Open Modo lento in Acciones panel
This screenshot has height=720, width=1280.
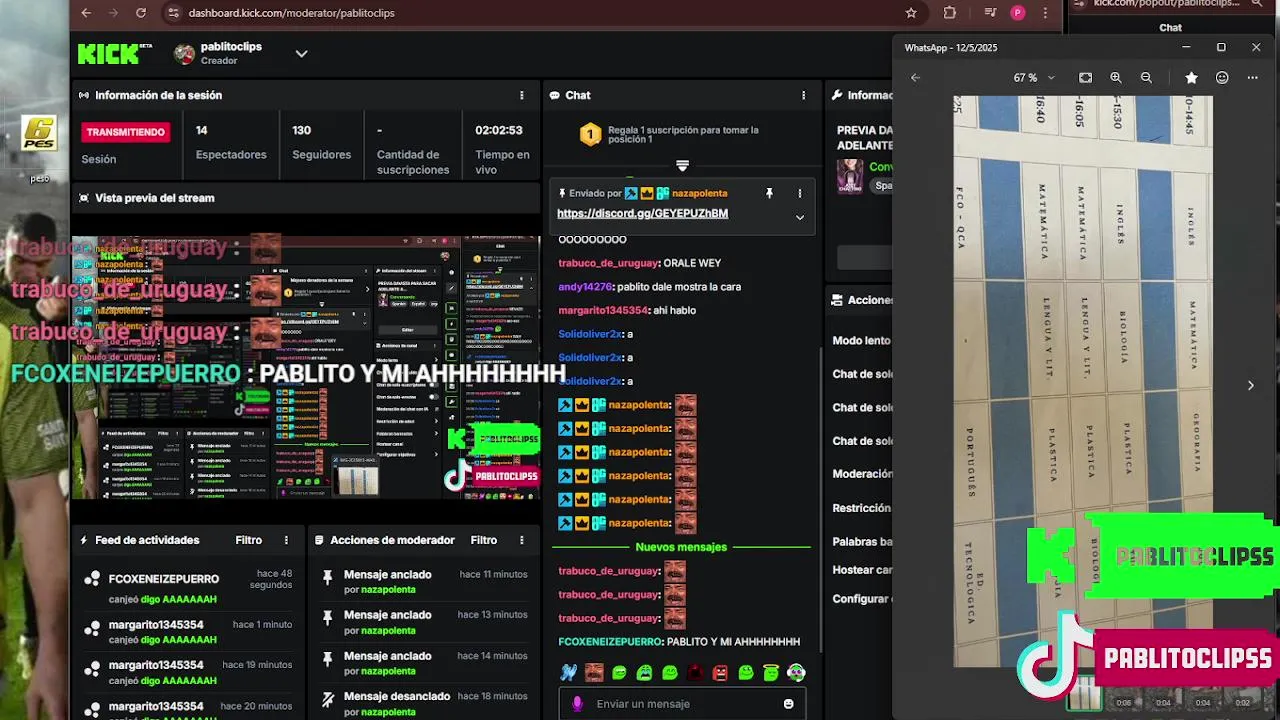[861, 341]
